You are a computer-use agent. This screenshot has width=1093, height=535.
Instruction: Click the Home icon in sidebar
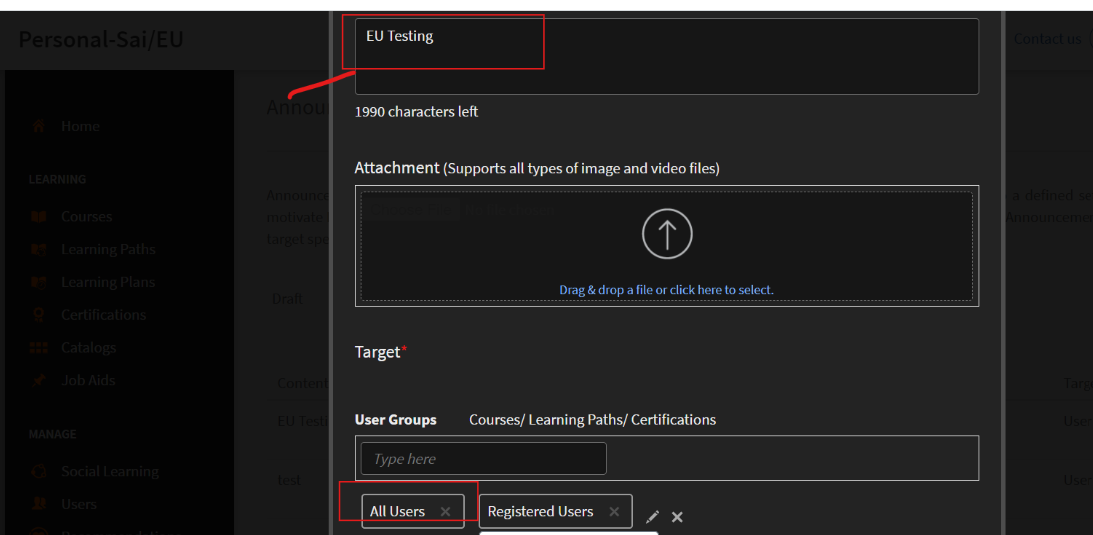pyautogui.click(x=39, y=127)
